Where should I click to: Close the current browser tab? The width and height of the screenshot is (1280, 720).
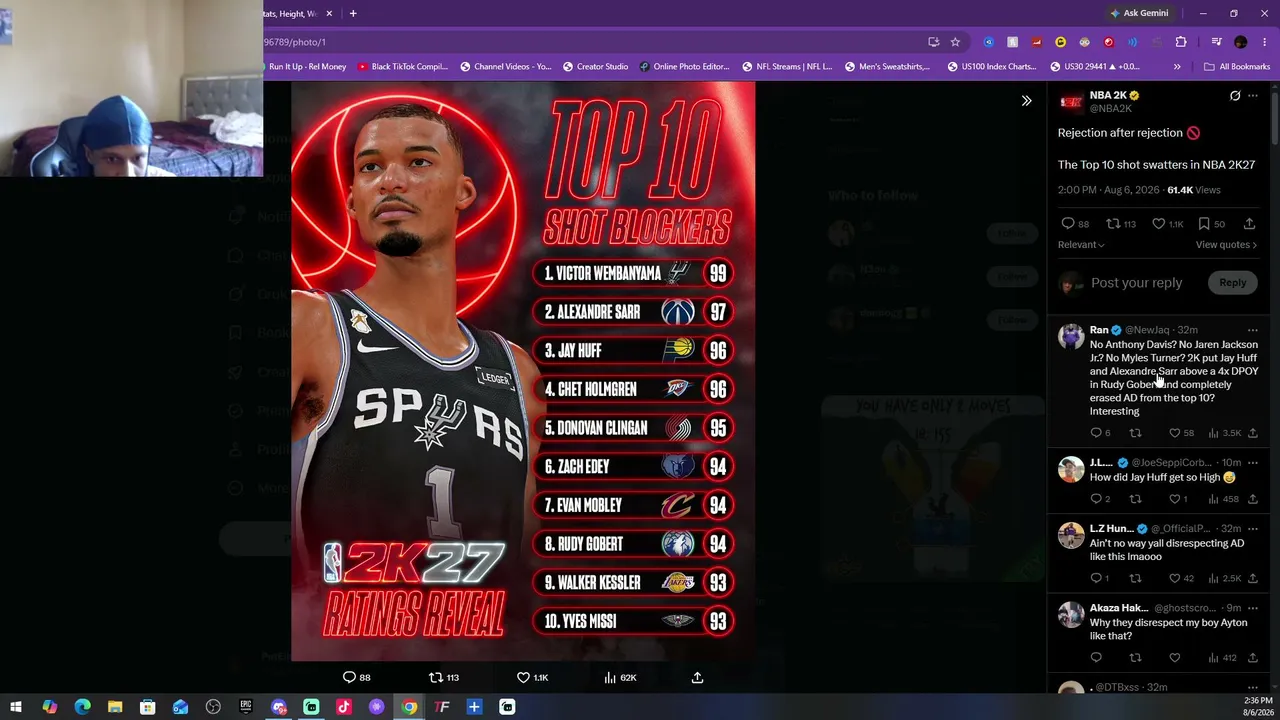330,14
